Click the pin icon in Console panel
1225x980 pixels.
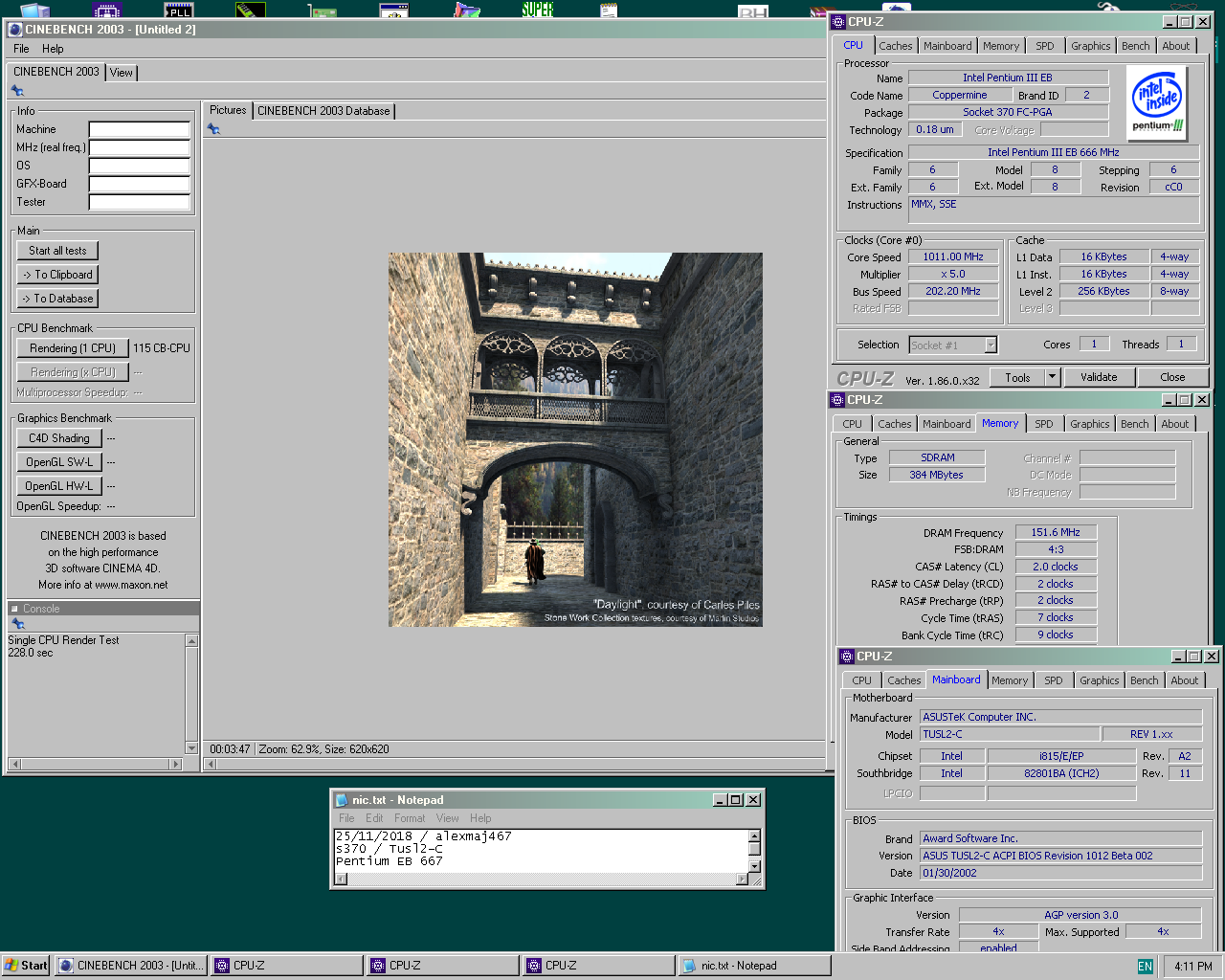[17, 624]
